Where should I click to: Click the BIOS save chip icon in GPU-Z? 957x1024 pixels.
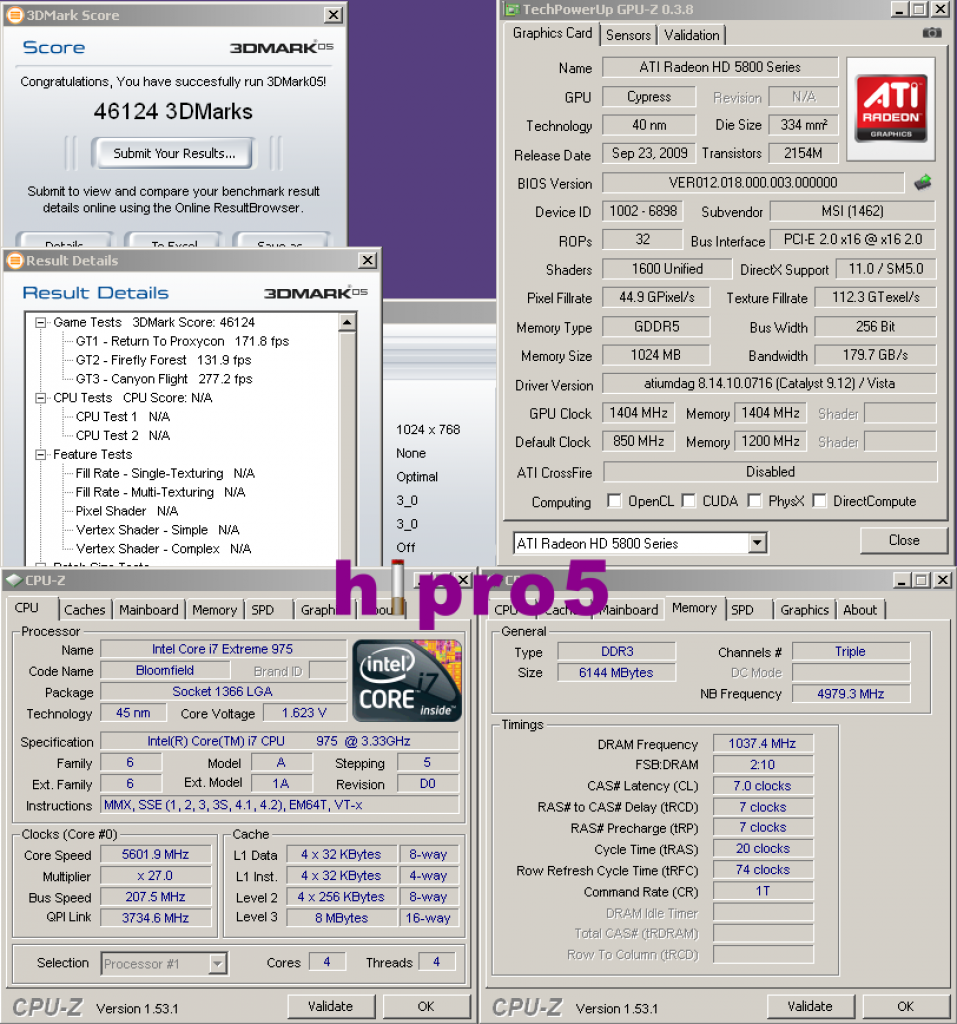pos(922,182)
